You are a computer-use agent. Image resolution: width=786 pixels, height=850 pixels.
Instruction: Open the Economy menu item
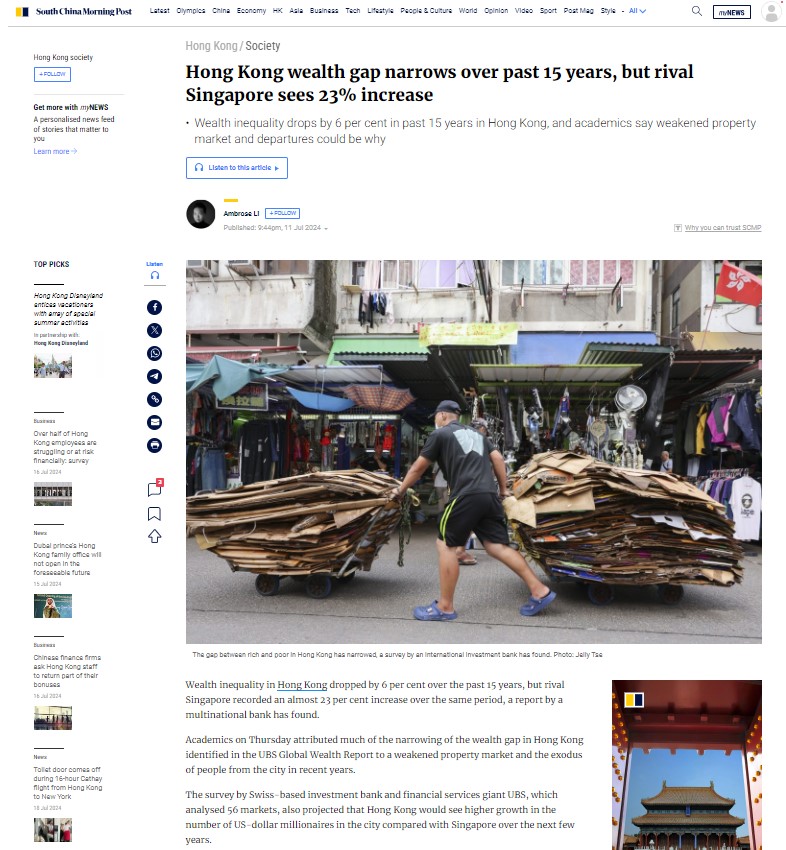click(x=252, y=11)
